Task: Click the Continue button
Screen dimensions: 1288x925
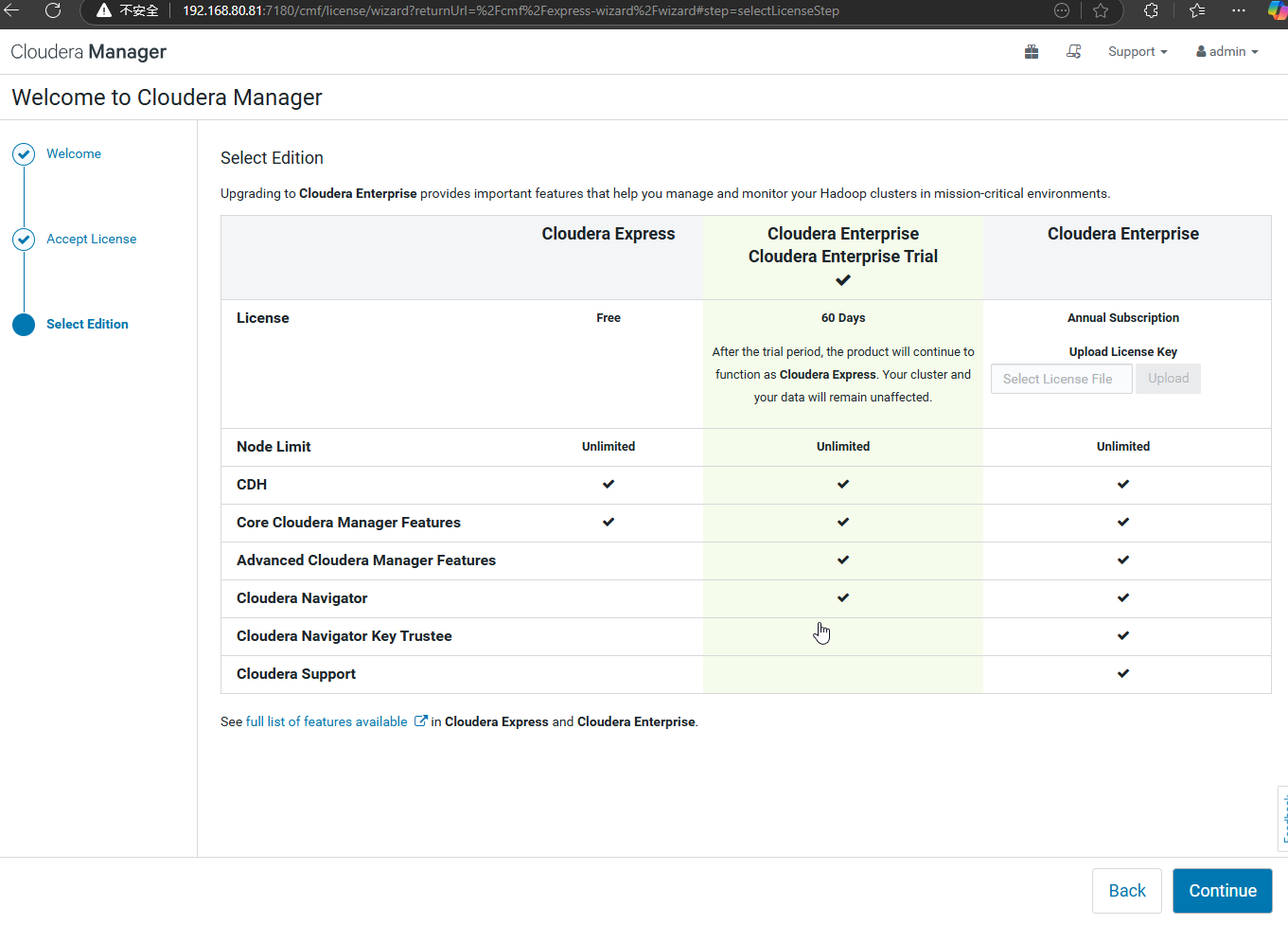Action: point(1223,891)
